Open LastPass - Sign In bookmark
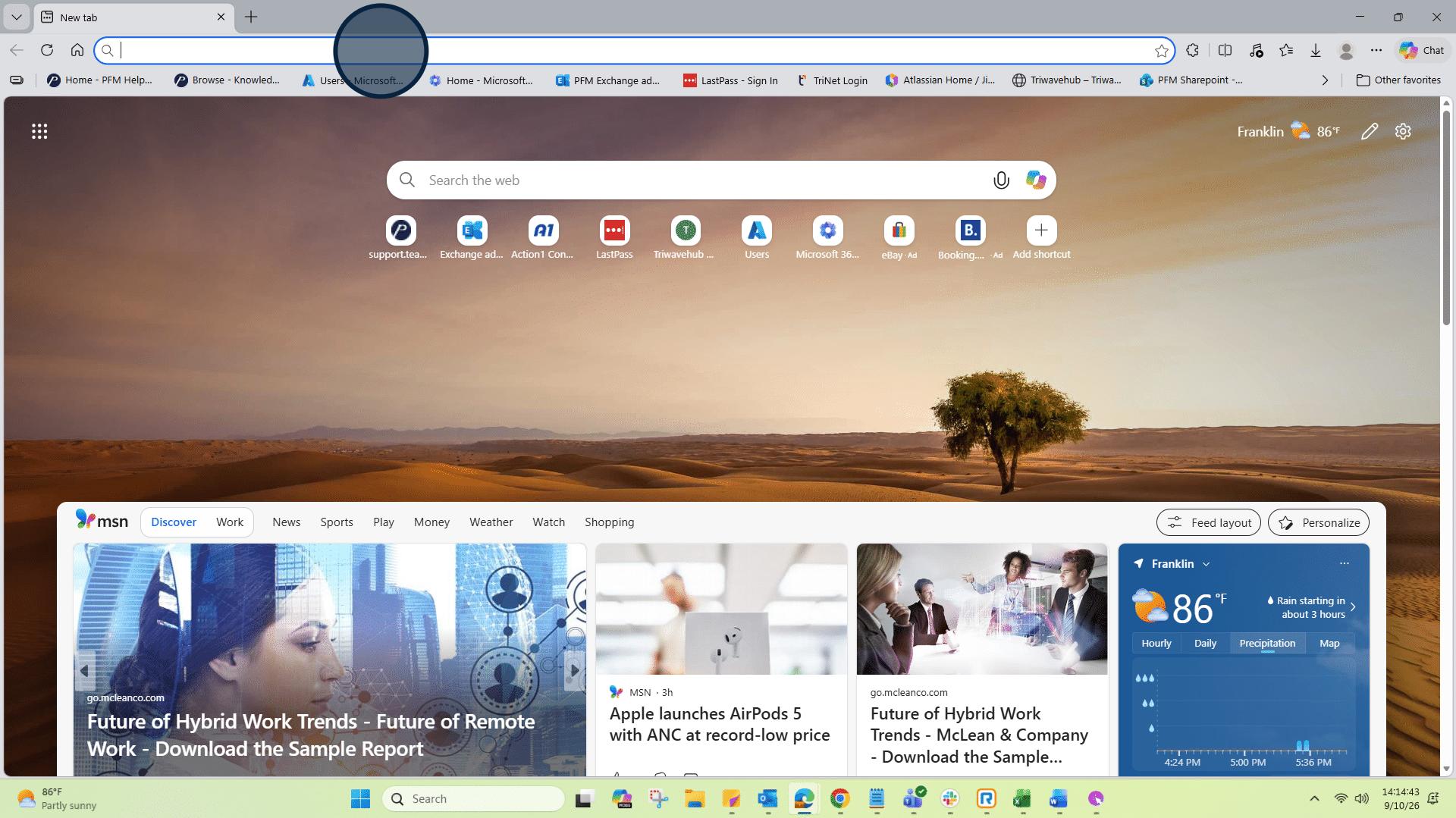This screenshot has height=818, width=1456. click(730, 80)
